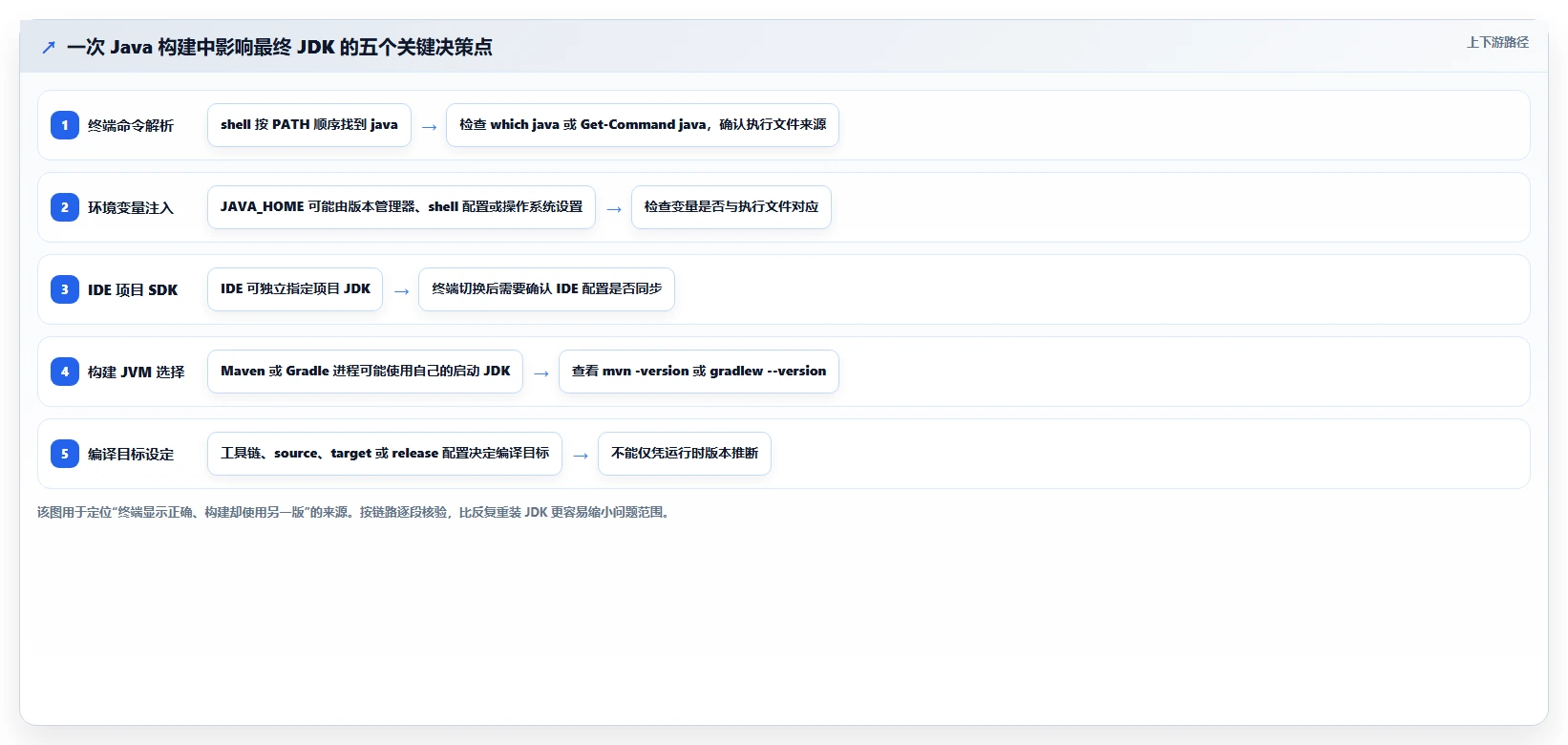Click the number 5 badge for 编译目标设定
This screenshot has height=745, width=1568.
[x=65, y=454]
